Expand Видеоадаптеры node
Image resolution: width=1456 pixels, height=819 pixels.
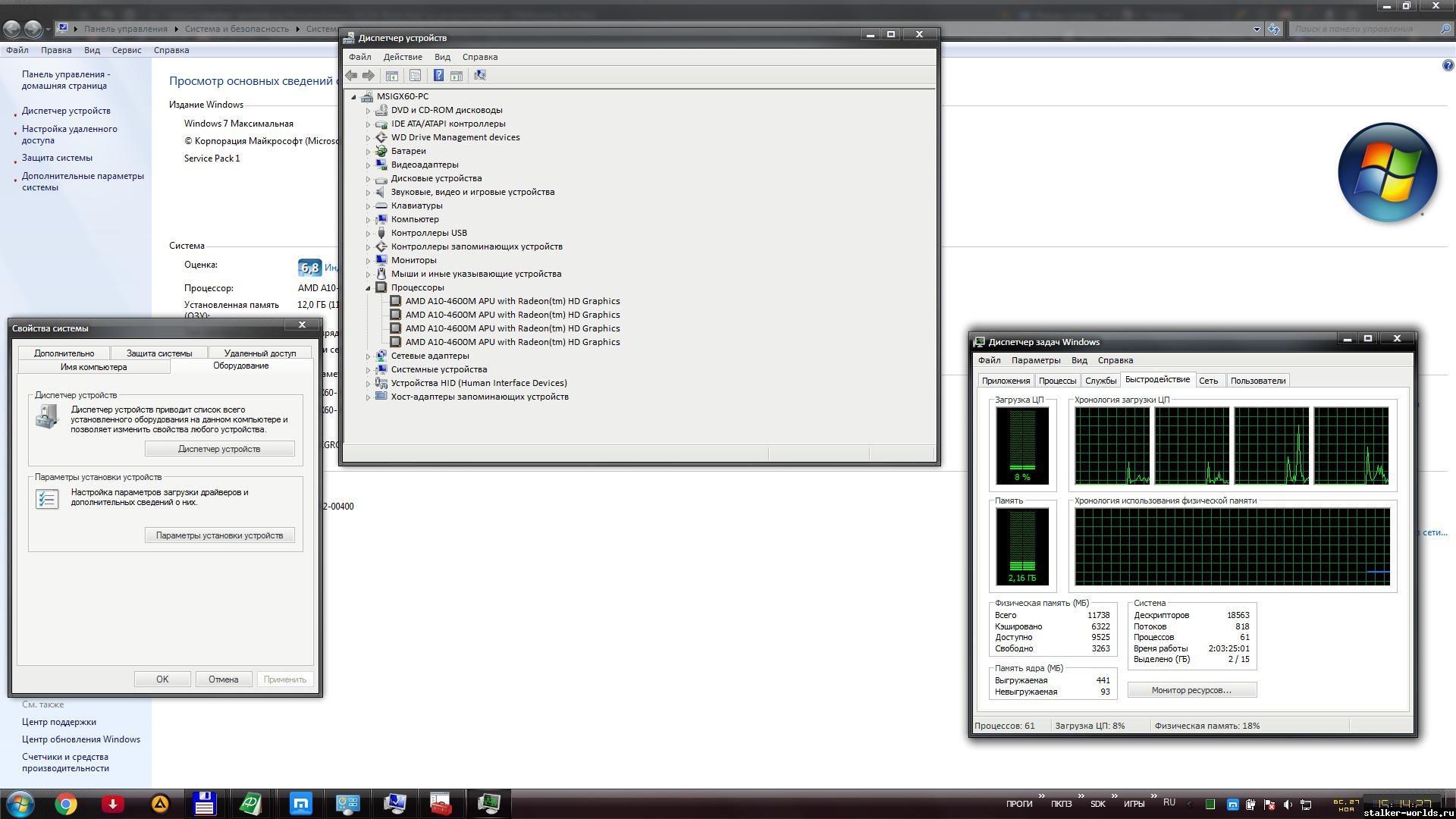pyautogui.click(x=369, y=165)
